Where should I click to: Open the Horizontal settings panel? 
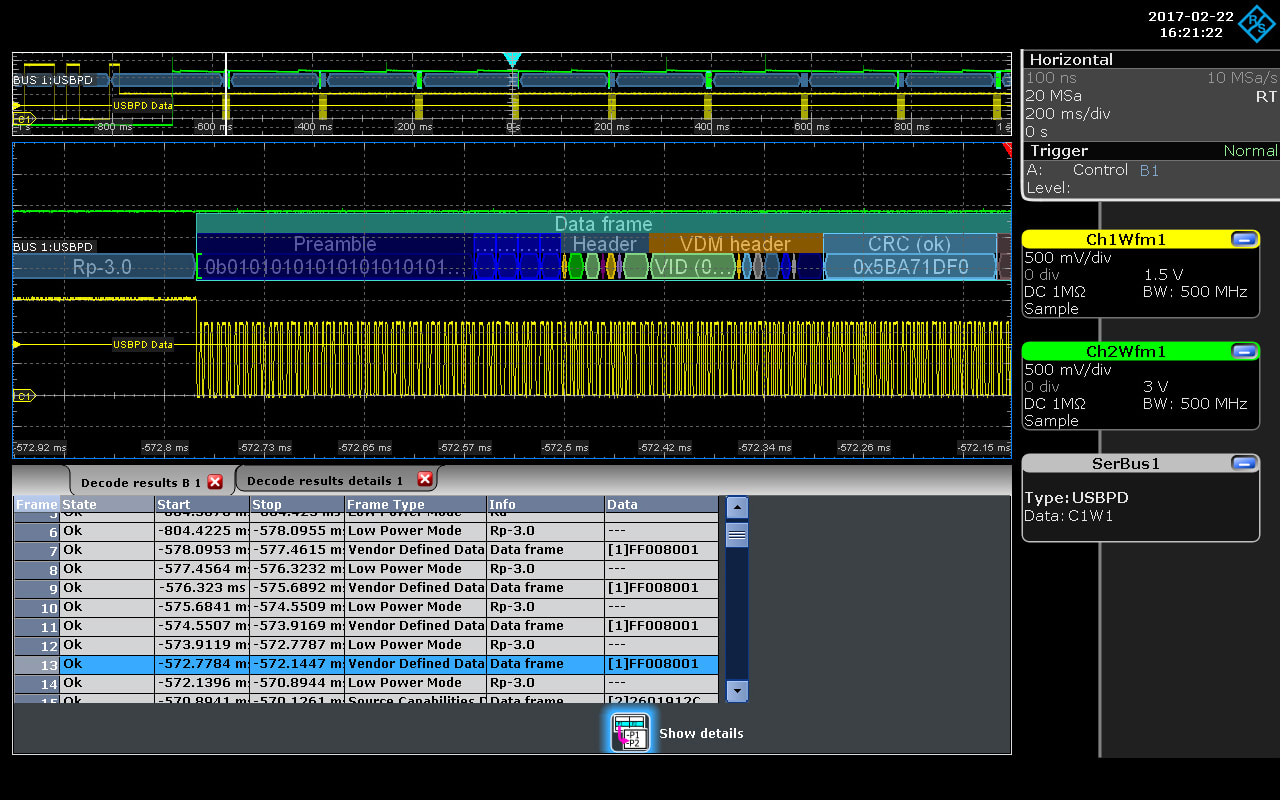click(x=1071, y=60)
